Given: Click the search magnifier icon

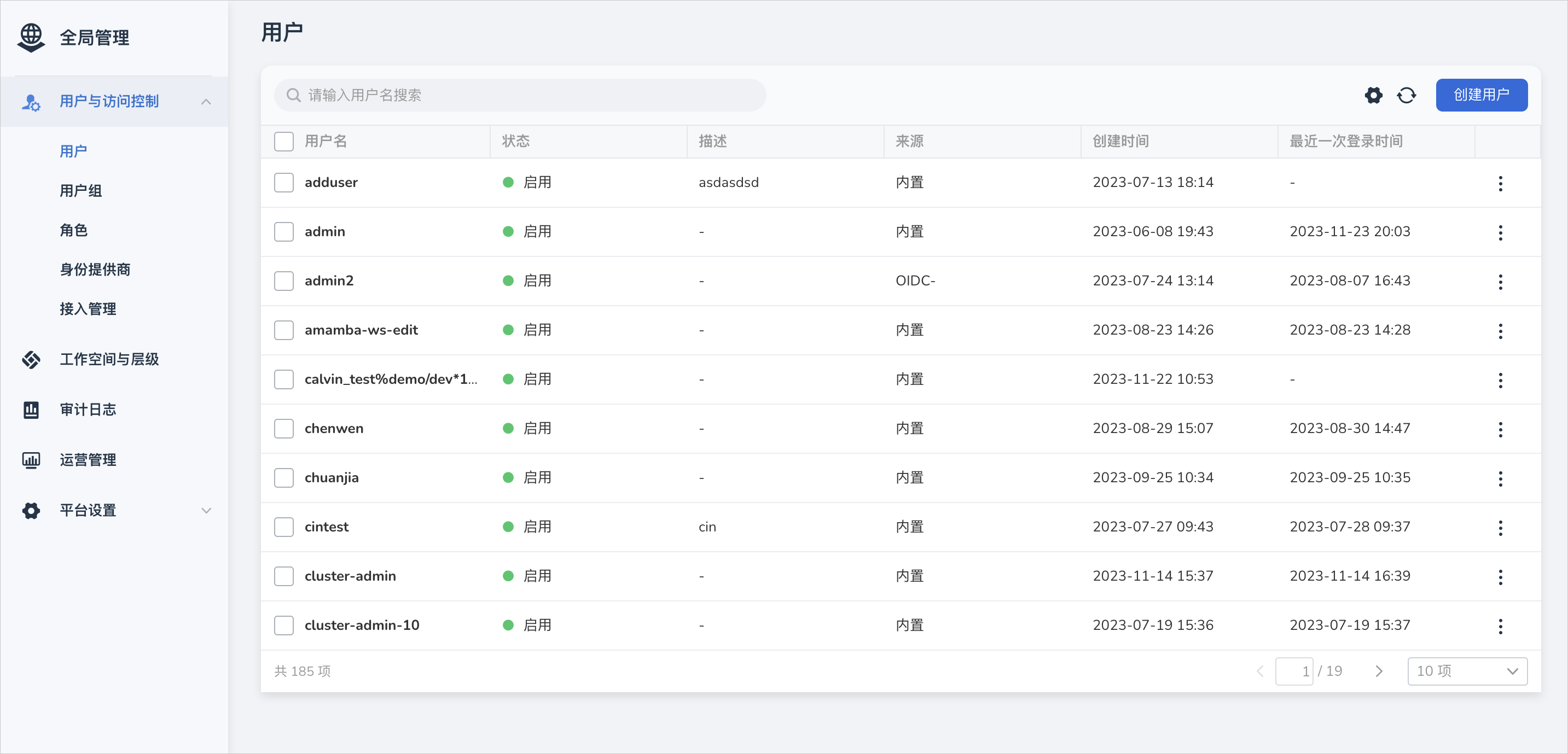Looking at the screenshot, I should point(293,95).
